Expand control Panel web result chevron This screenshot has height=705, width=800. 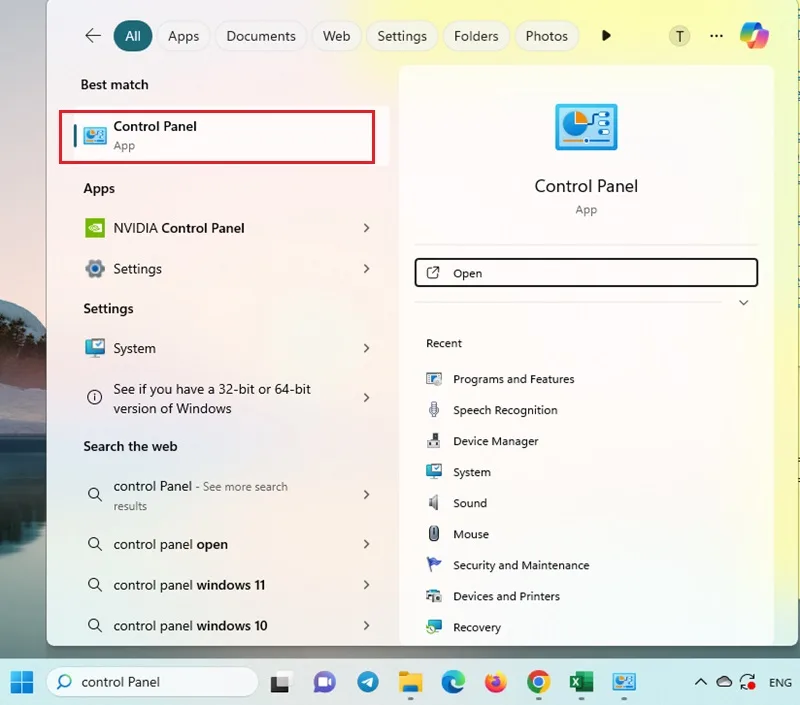(x=366, y=494)
